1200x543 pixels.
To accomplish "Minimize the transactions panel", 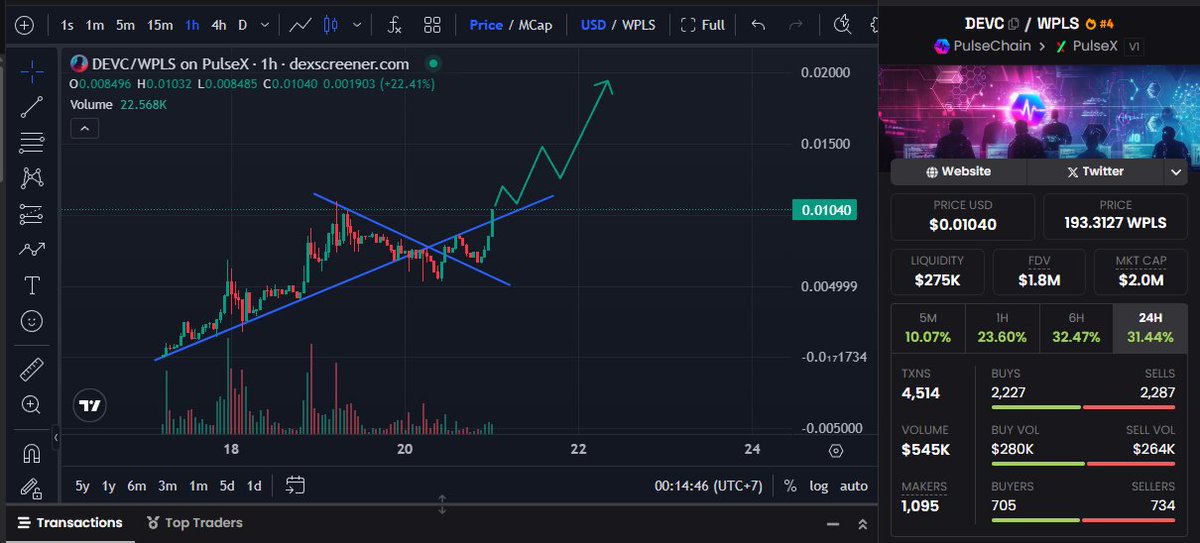I will (832, 524).
